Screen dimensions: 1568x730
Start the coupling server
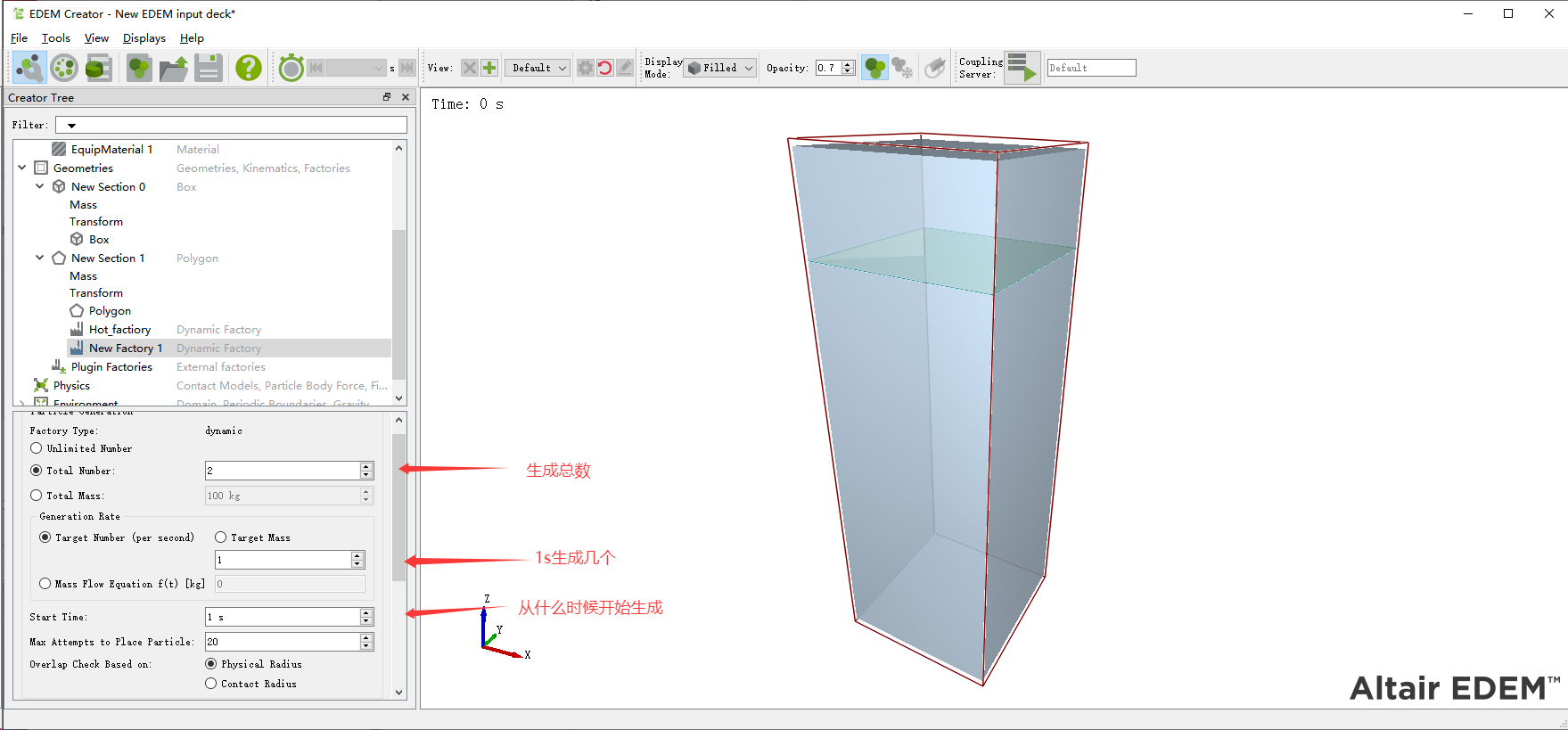1022,68
